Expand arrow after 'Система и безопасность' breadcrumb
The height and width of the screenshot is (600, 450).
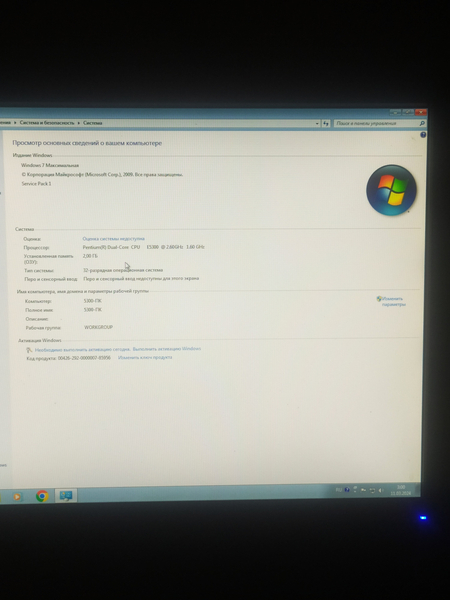(79, 123)
